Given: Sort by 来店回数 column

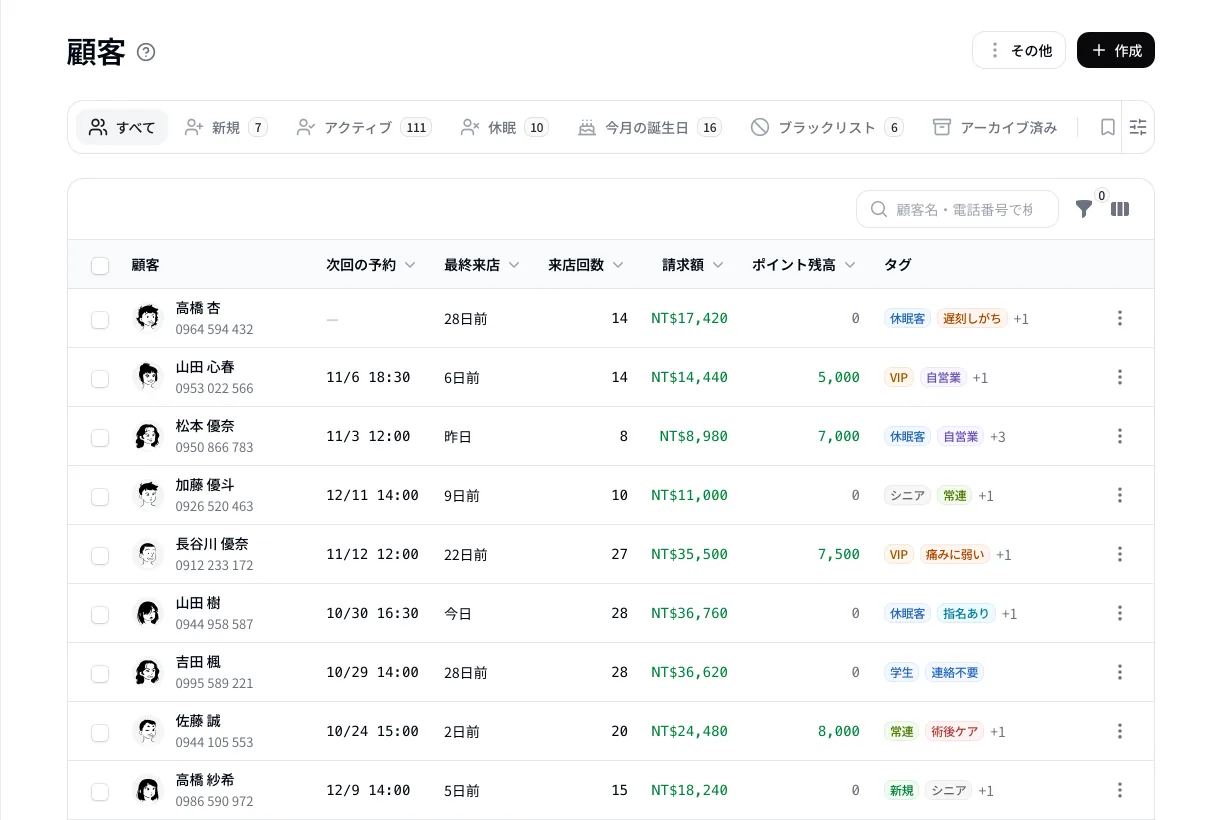Looking at the screenshot, I should click(586, 265).
